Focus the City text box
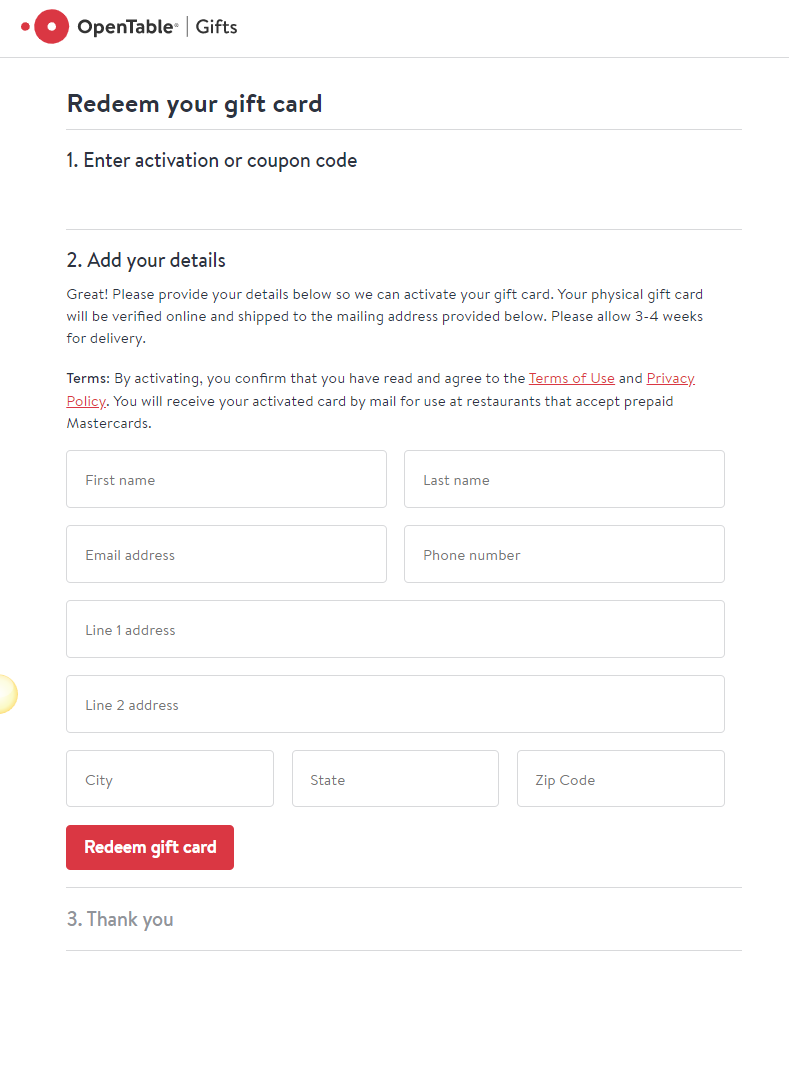This screenshot has width=789, height=1078. pyautogui.click(x=170, y=778)
